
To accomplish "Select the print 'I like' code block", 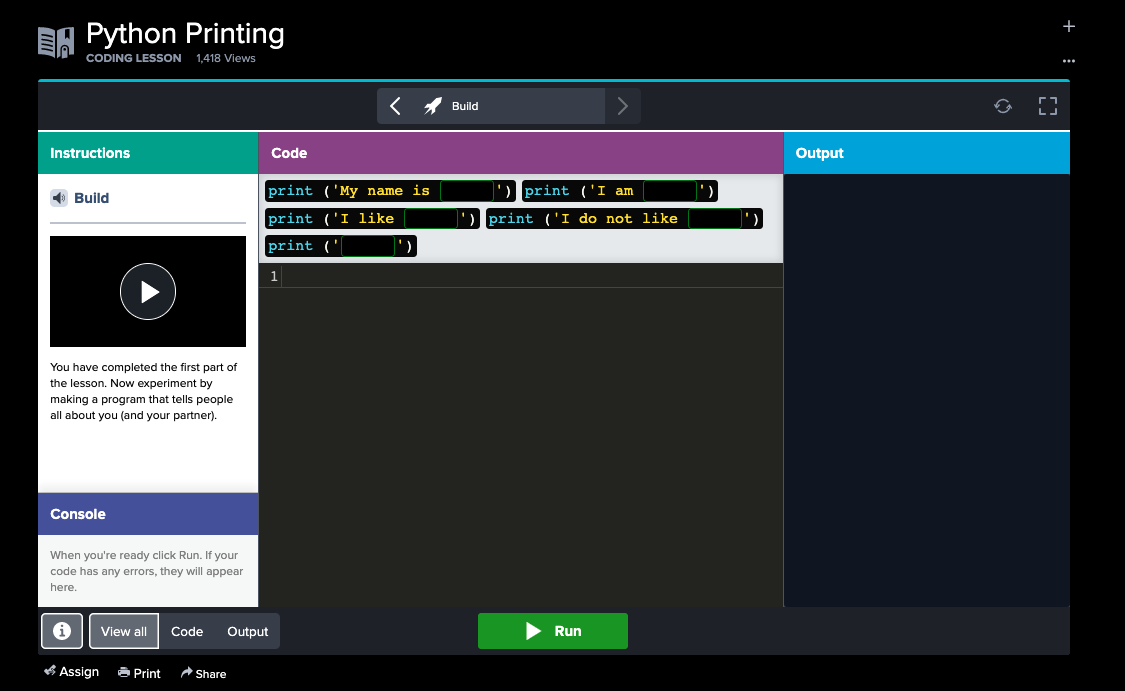I will 372,218.
